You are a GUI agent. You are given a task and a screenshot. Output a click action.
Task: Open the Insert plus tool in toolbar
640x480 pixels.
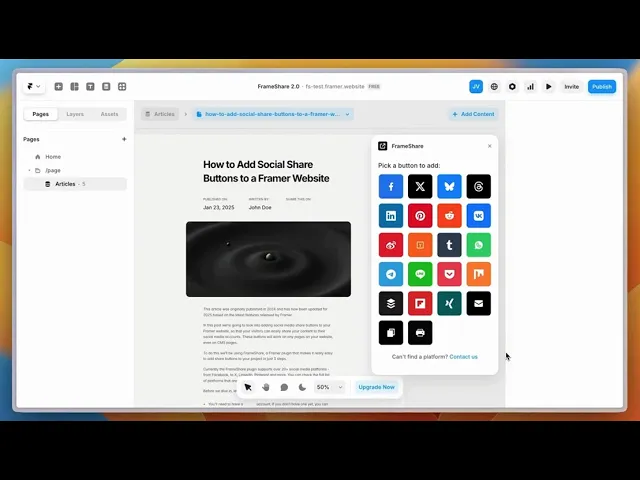[58, 87]
